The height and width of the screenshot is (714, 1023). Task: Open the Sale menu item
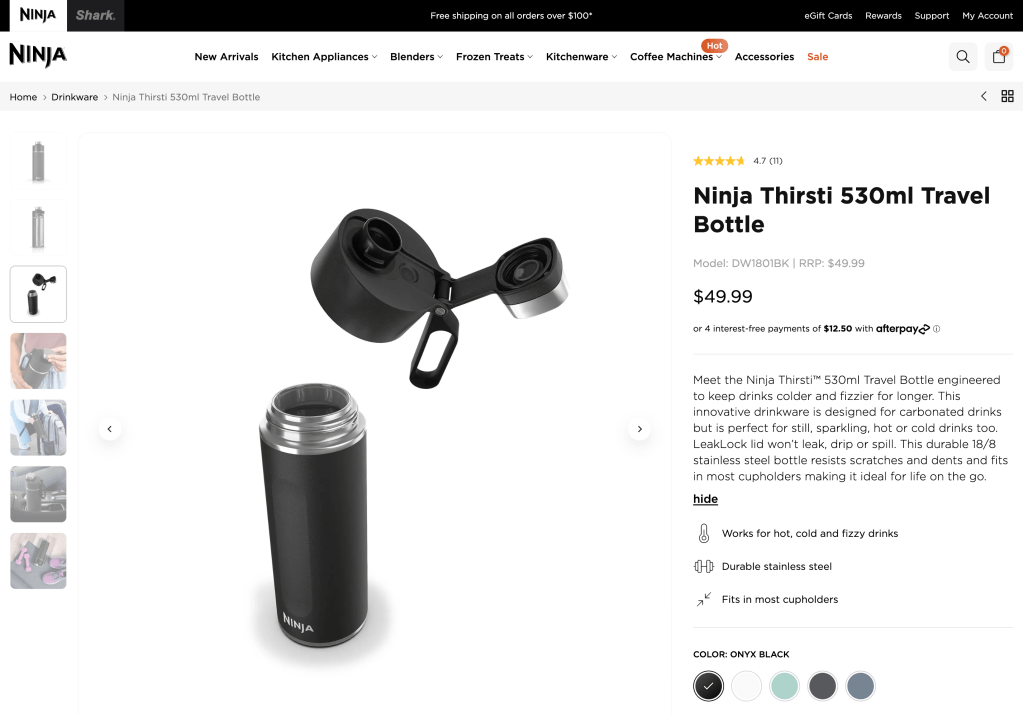click(x=817, y=57)
